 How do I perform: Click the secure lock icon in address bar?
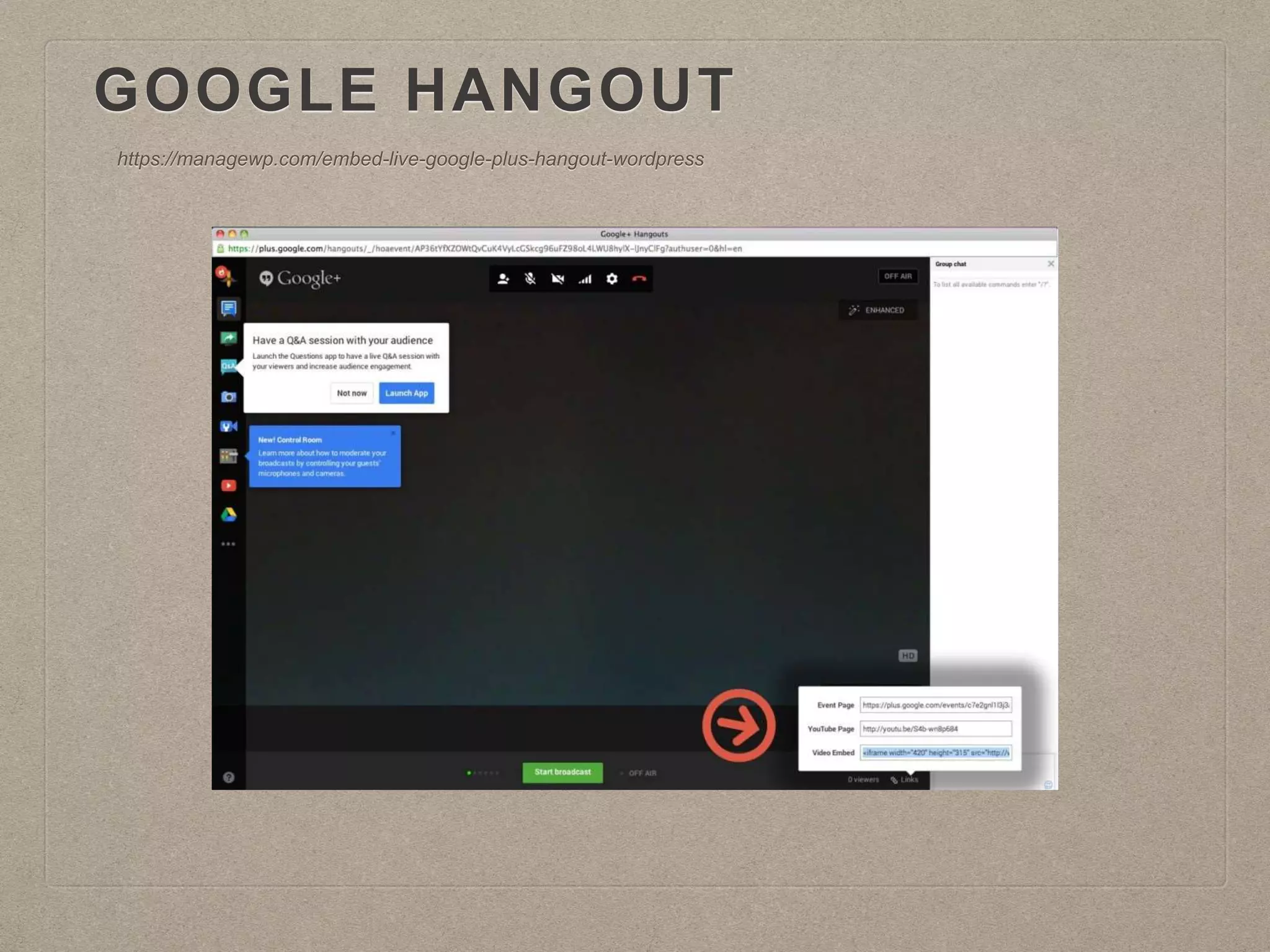tap(220, 249)
